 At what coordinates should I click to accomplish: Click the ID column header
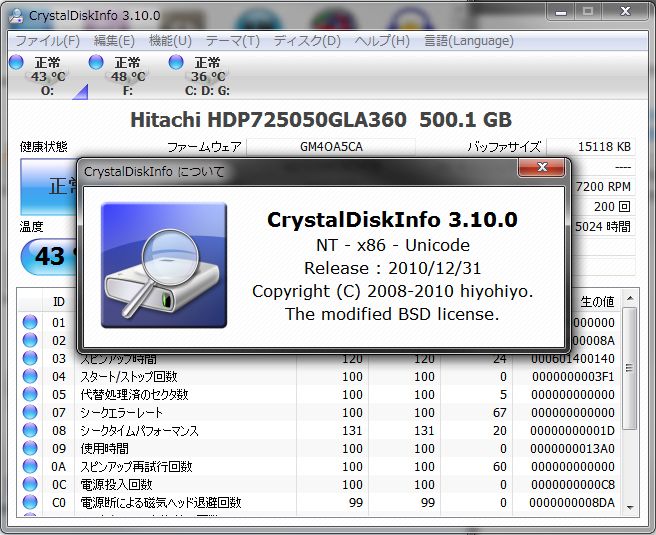(59, 301)
